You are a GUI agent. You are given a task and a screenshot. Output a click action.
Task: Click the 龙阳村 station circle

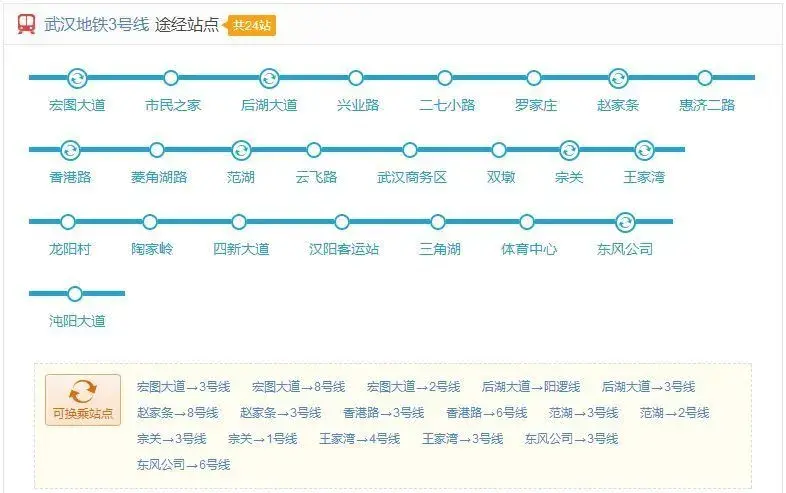(68, 222)
